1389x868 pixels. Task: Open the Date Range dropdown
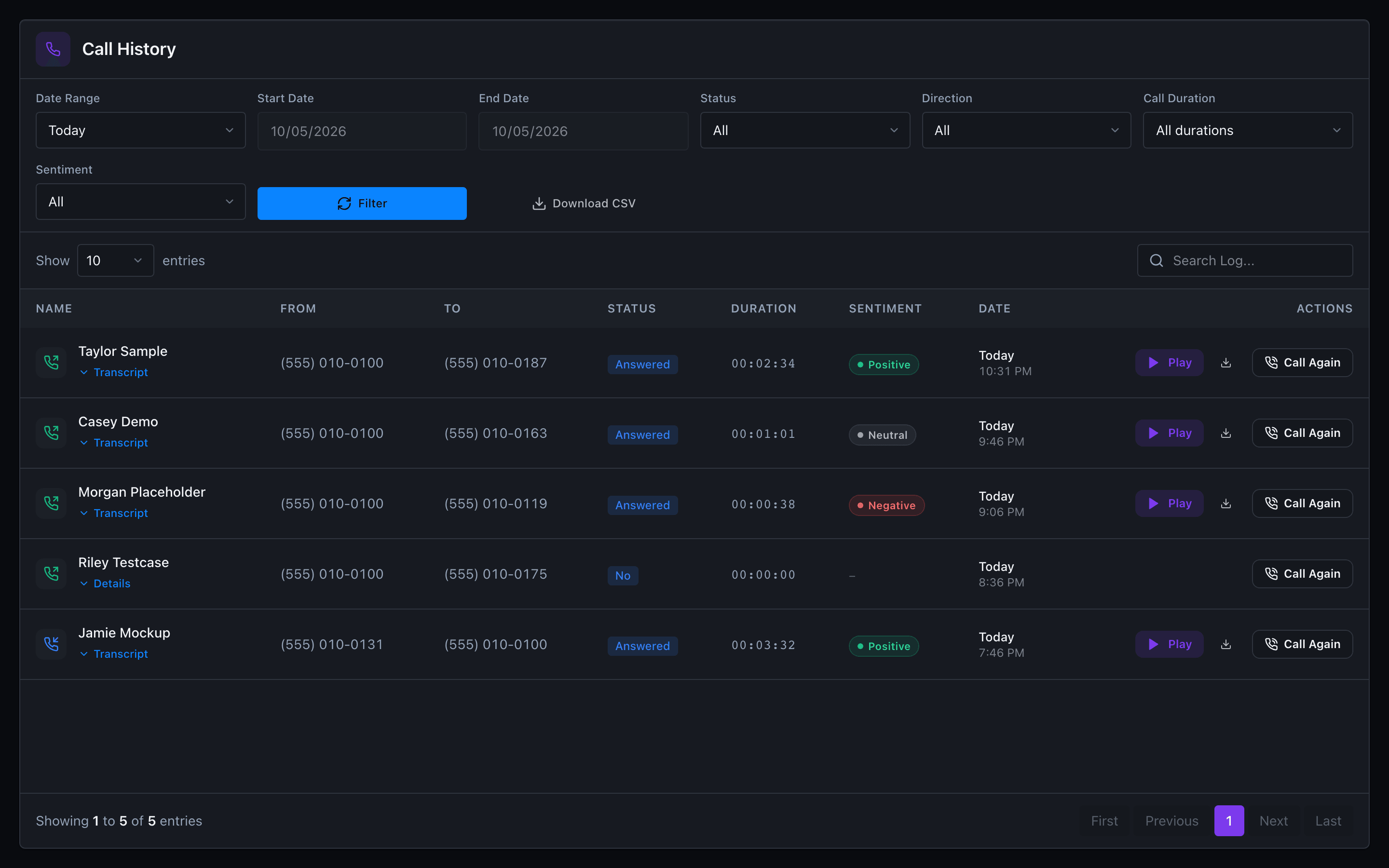point(141,130)
